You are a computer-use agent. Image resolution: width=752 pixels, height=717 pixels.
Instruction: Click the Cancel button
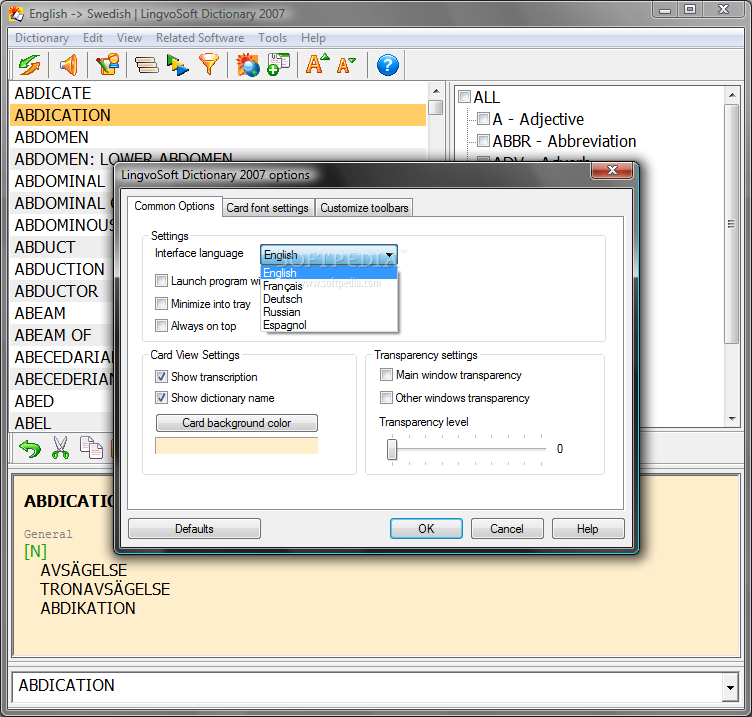click(x=507, y=529)
